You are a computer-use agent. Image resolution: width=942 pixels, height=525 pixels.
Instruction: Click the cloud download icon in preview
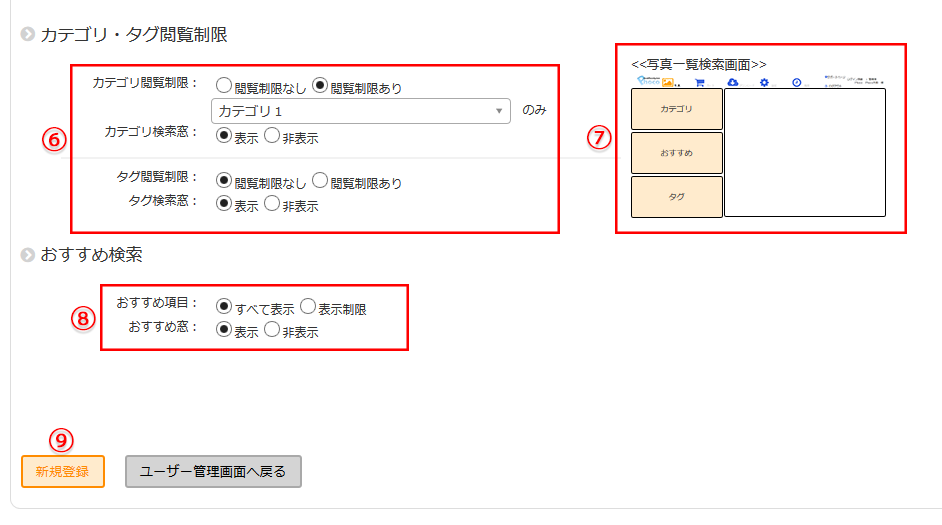[732, 82]
